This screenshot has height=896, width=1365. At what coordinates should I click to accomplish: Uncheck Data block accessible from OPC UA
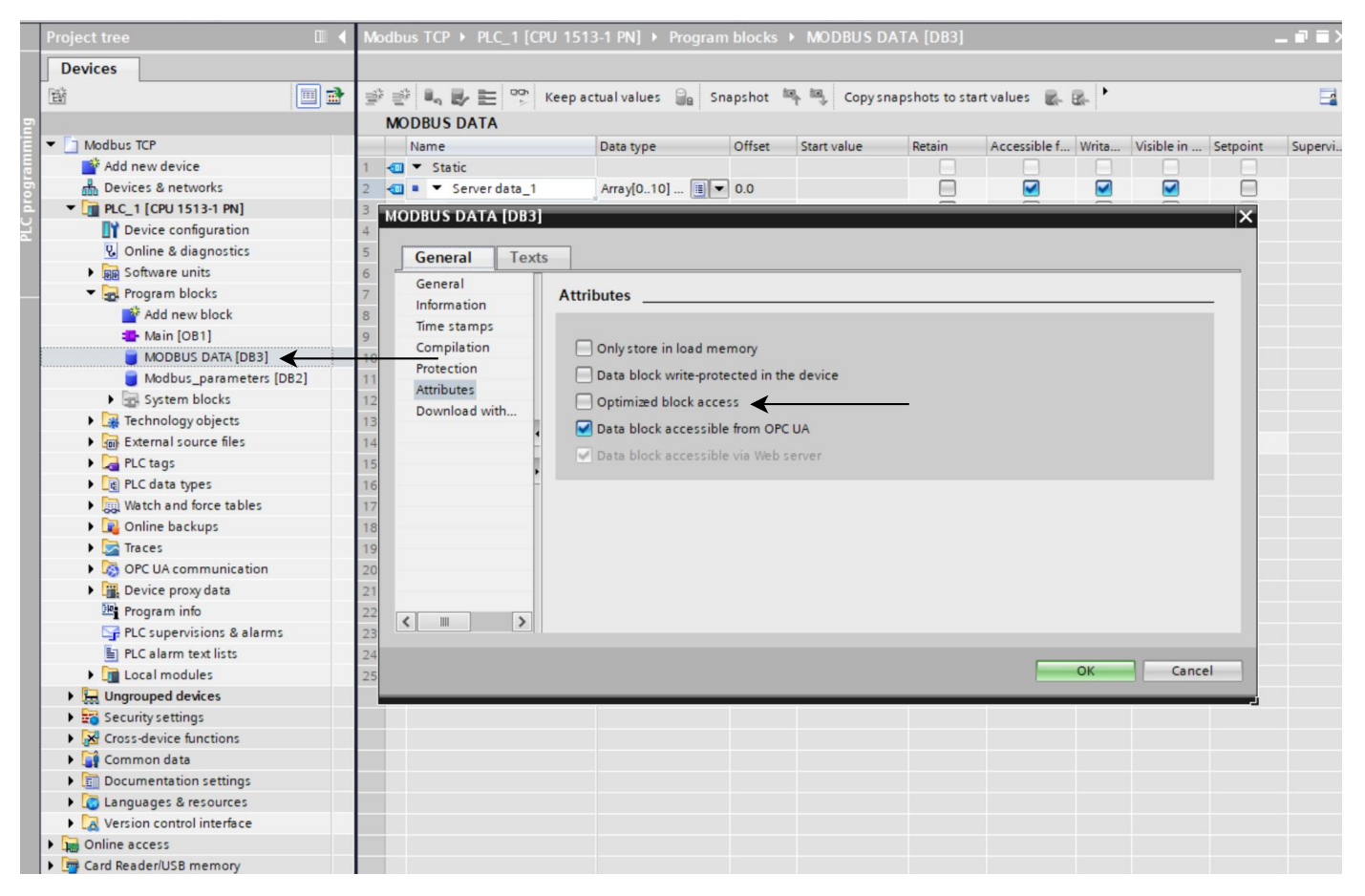point(584,429)
